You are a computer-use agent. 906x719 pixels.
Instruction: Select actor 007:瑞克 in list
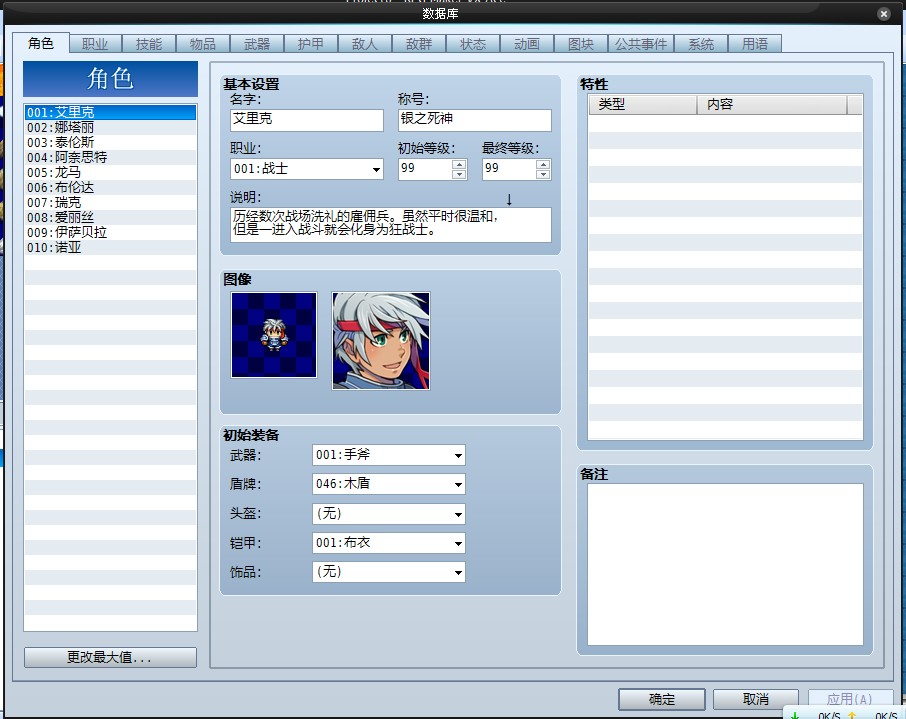(110, 202)
